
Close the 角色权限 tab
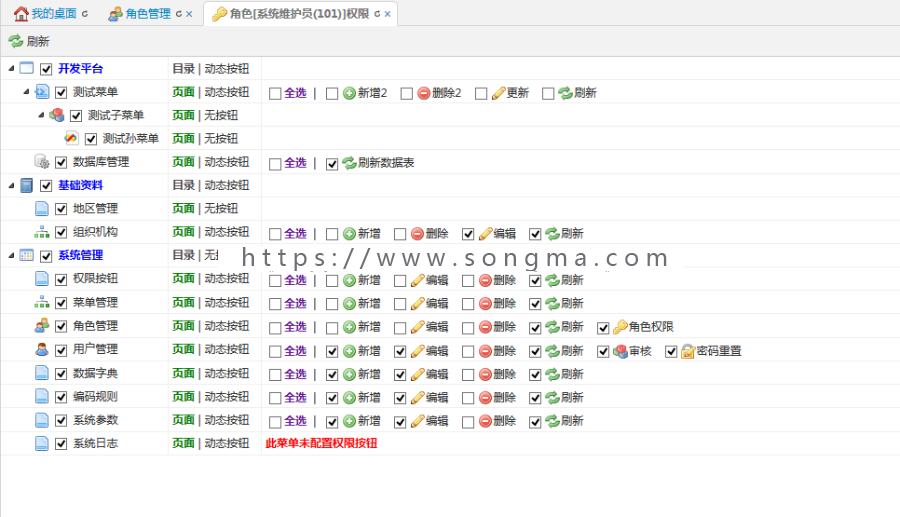[387, 14]
